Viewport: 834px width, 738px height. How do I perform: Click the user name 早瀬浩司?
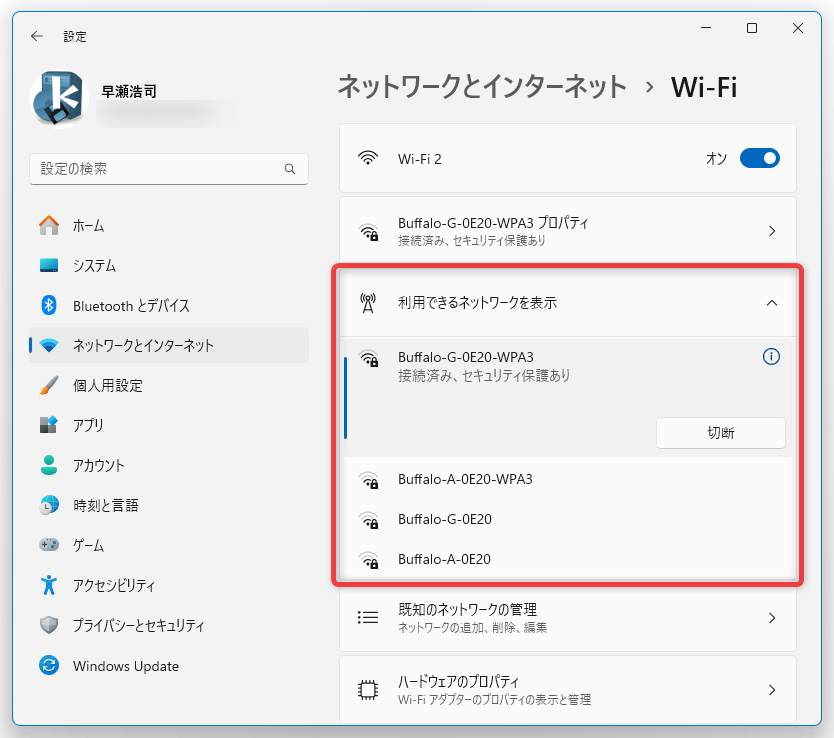(129, 91)
